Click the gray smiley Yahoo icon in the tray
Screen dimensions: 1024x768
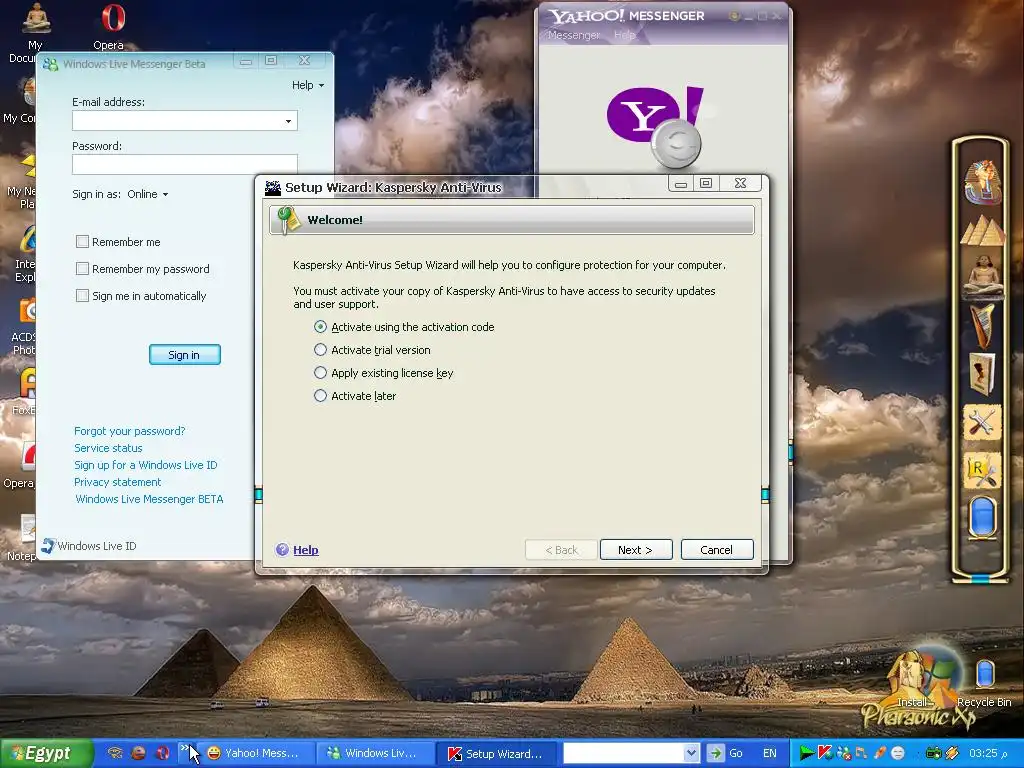(x=898, y=753)
